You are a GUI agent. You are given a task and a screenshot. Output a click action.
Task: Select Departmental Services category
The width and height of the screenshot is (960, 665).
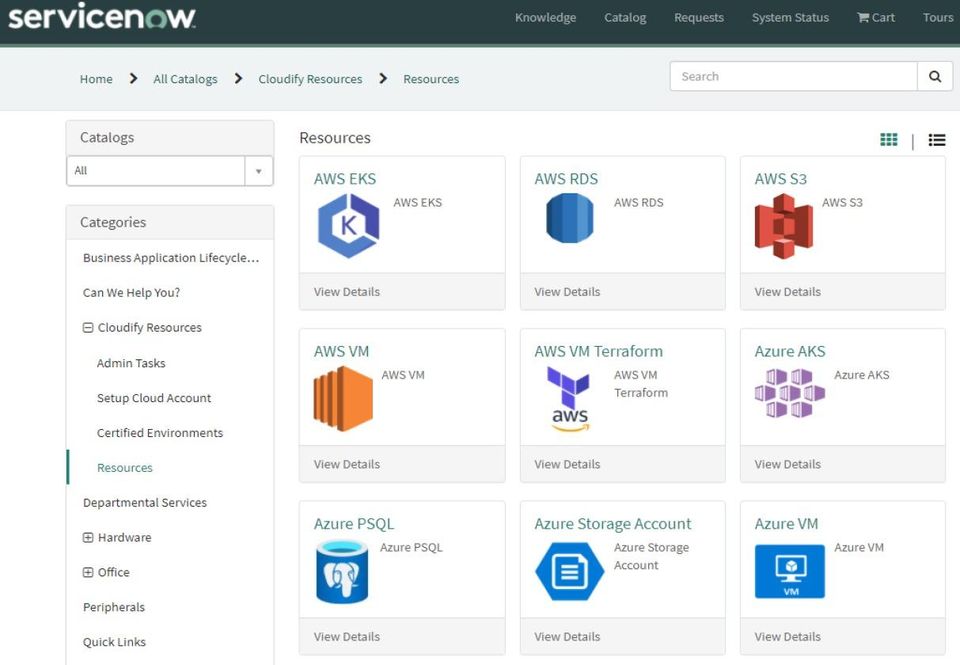[x=145, y=503]
